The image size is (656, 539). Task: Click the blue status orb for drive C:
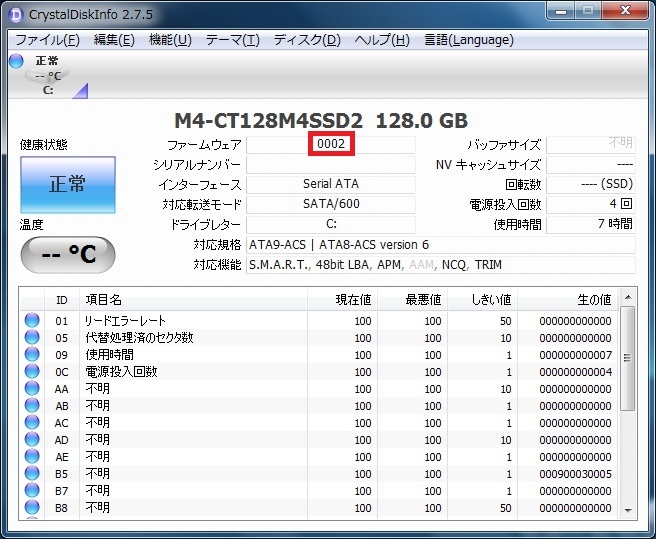pos(16,61)
